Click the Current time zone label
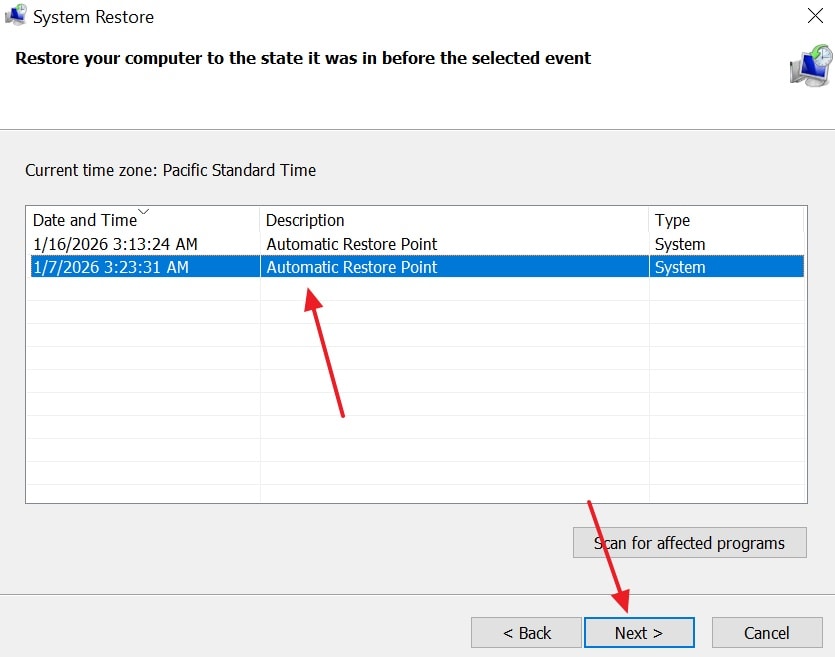835x657 pixels. point(170,170)
